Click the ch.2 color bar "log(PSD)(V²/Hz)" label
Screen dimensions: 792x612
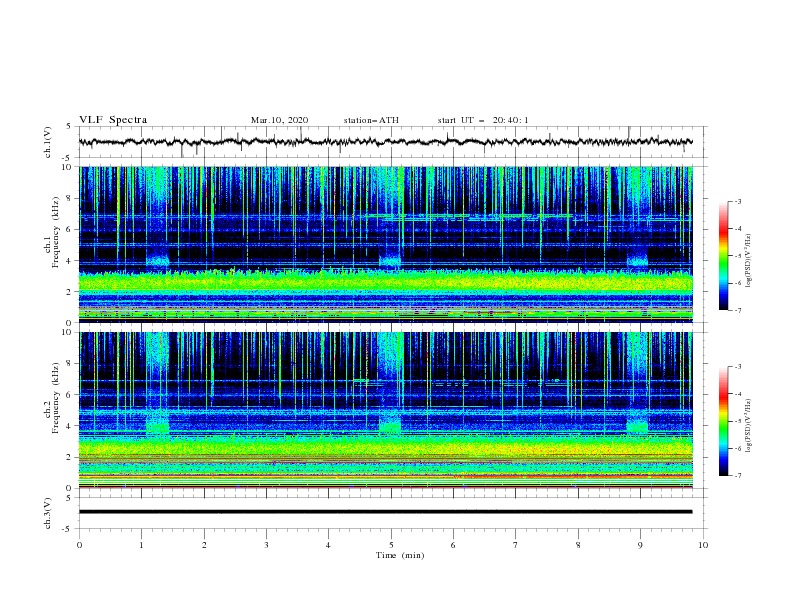749,426
